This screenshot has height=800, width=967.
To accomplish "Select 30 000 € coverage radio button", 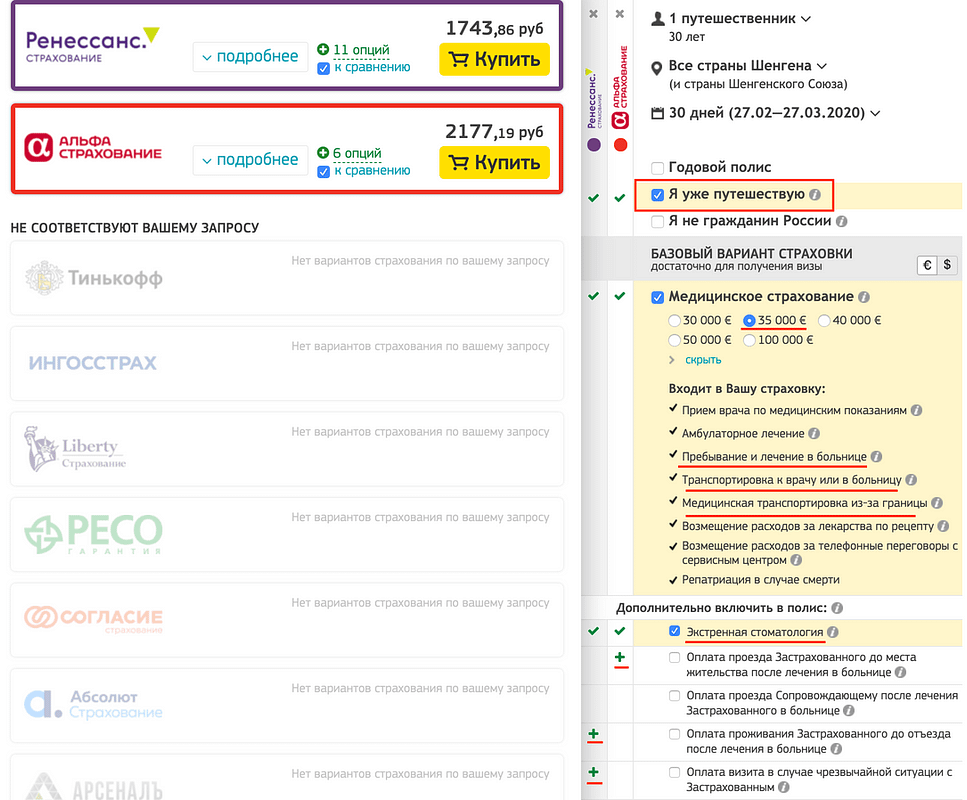I will 674,321.
